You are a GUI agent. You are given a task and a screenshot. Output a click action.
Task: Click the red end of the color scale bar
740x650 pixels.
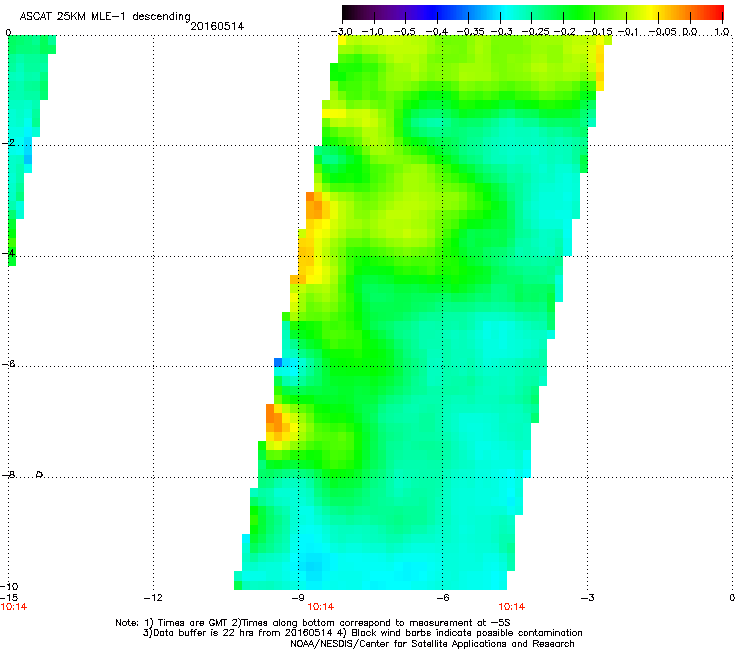tap(715, 13)
